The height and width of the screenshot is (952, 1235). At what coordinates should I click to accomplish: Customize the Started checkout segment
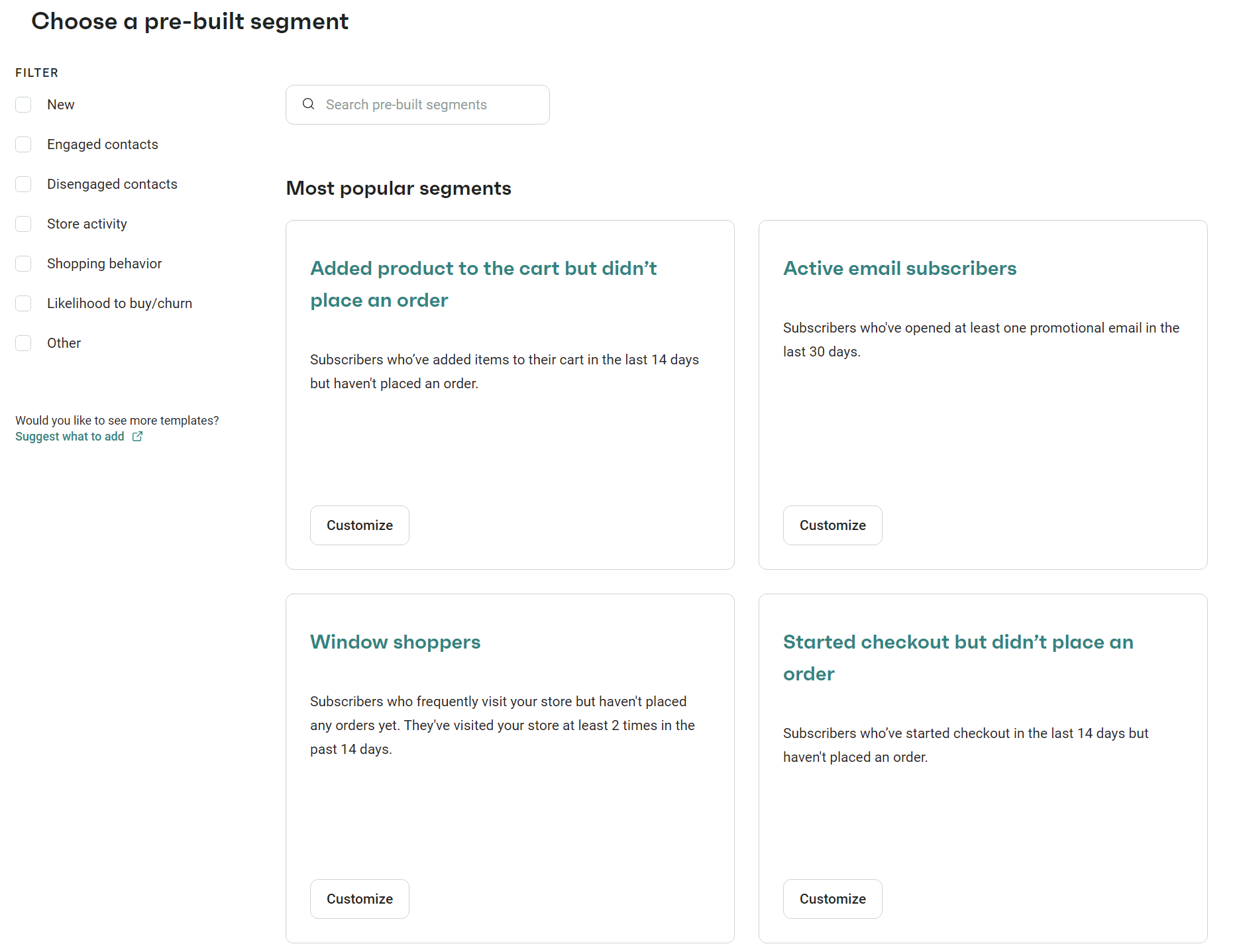(x=832, y=898)
